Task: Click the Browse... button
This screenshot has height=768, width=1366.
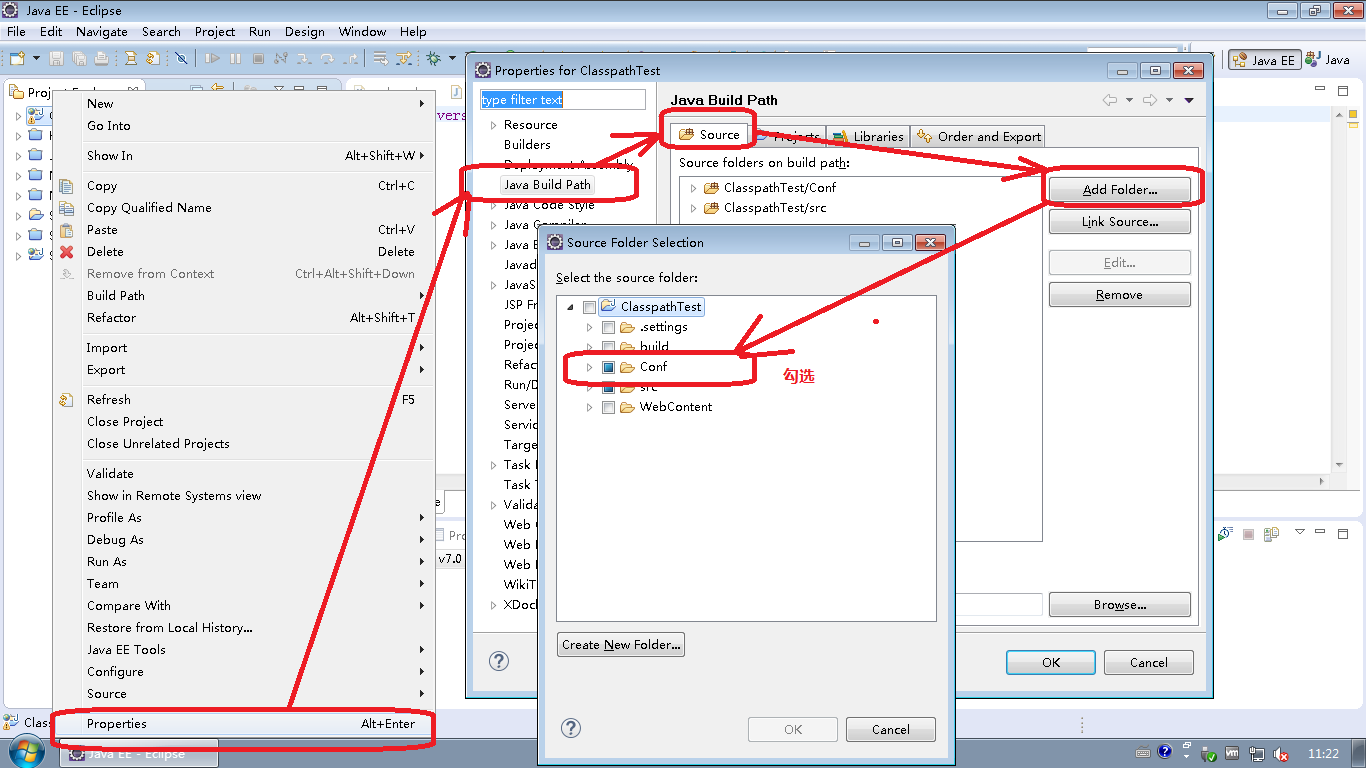Action: (1120, 605)
